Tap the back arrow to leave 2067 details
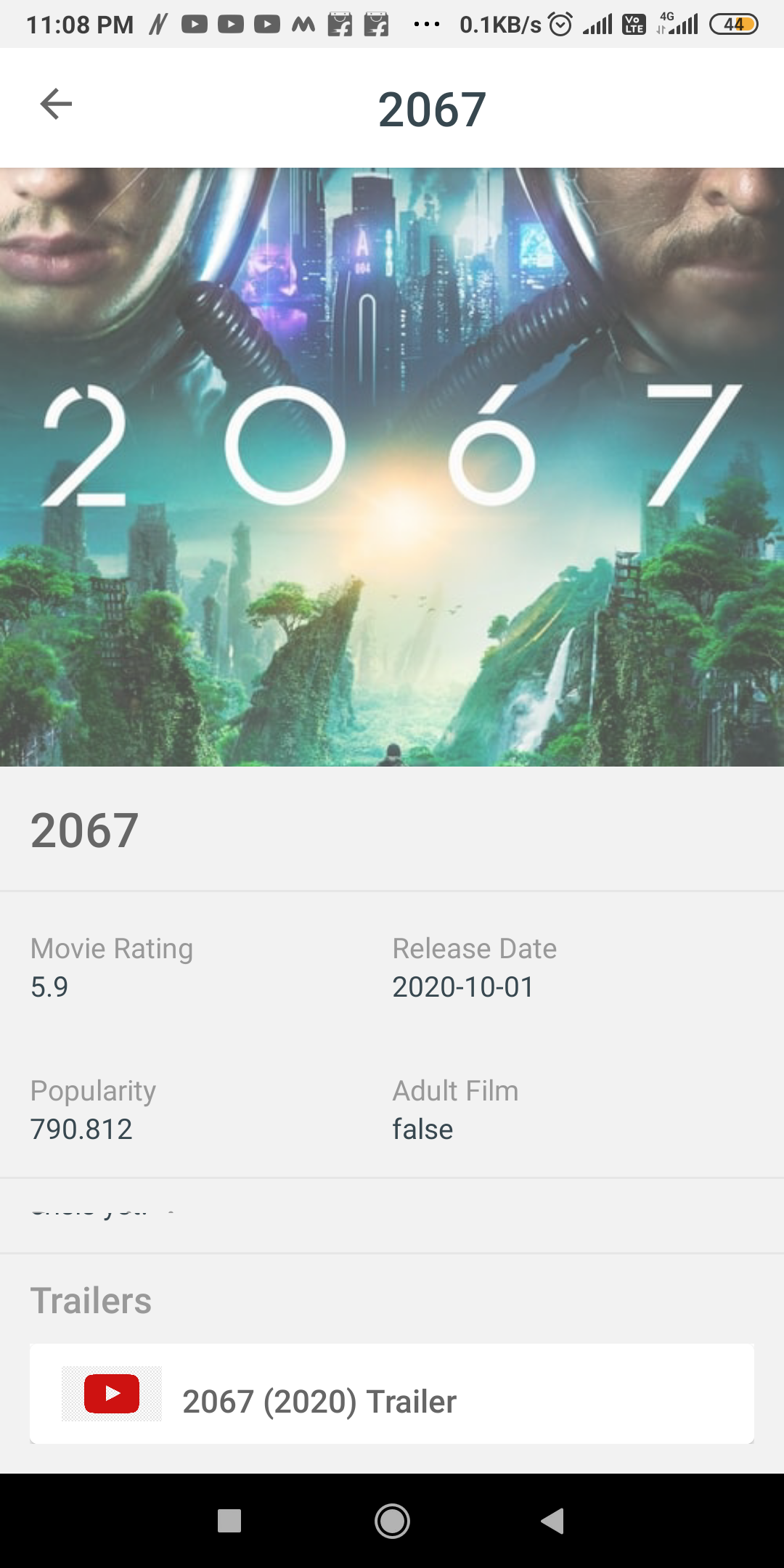The width and height of the screenshot is (784, 1568). point(55,104)
